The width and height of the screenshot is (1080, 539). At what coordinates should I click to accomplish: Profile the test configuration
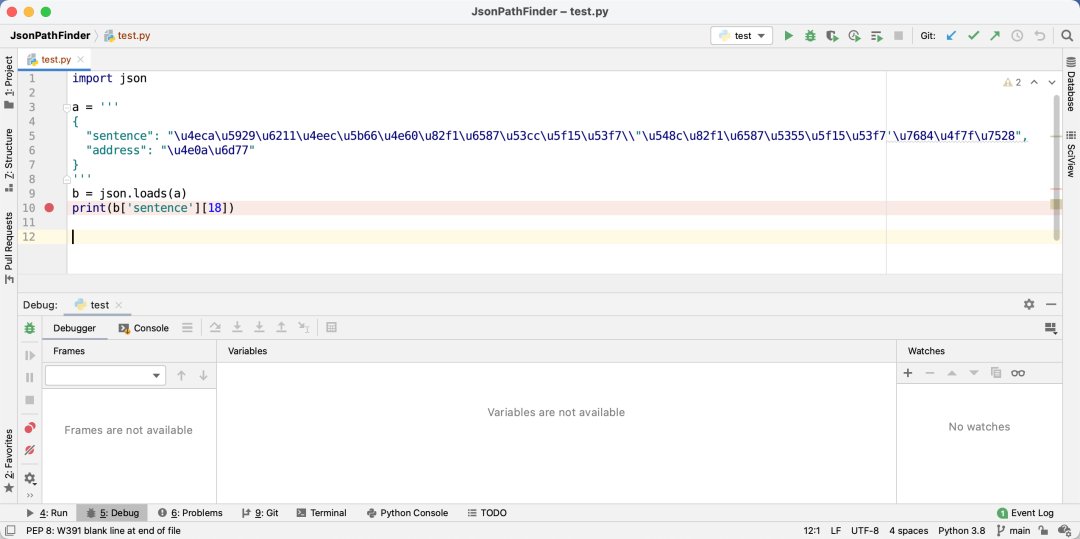(854, 35)
